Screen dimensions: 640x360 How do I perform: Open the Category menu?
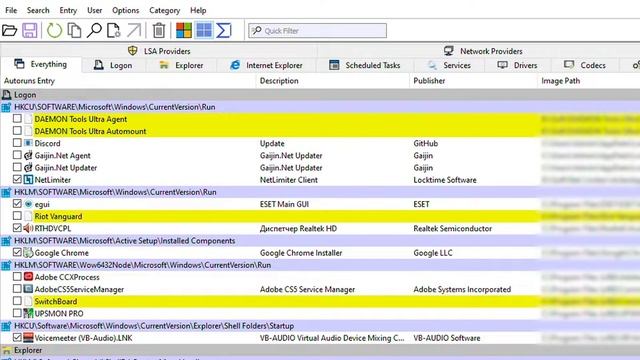(x=164, y=10)
